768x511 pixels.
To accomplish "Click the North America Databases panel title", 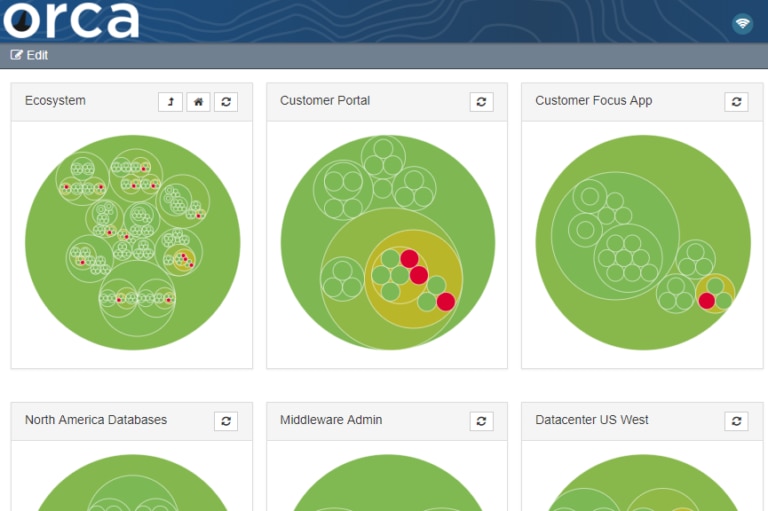I will pos(96,420).
